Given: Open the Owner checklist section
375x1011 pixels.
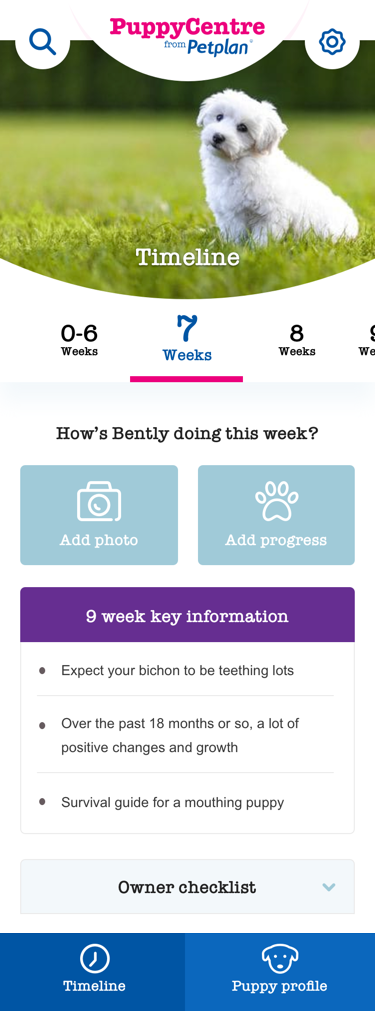Looking at the screenshot, I should 188,887.
